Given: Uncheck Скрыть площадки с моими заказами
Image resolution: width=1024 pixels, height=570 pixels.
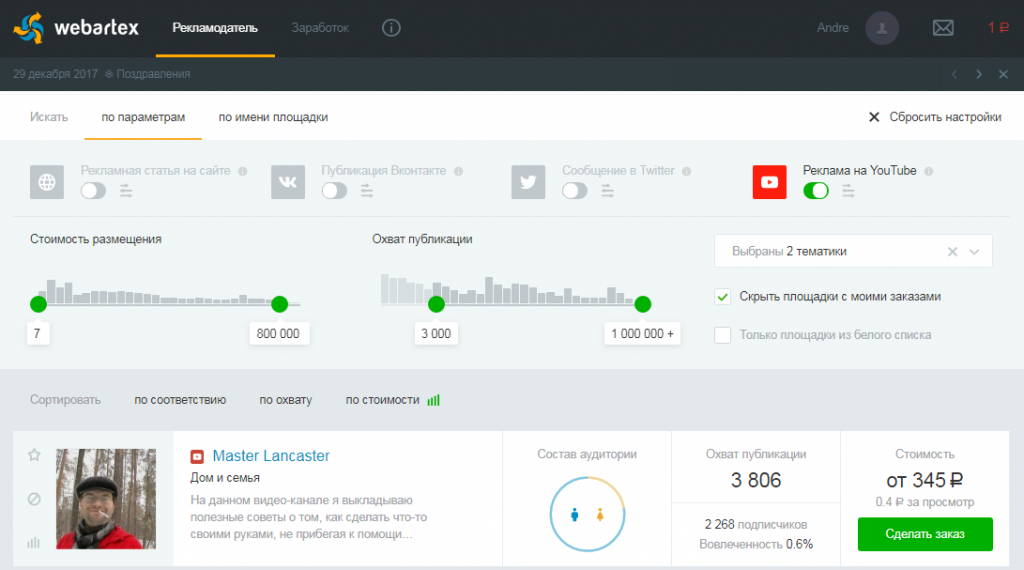Looking at the screenshot, I should (722, 296).
